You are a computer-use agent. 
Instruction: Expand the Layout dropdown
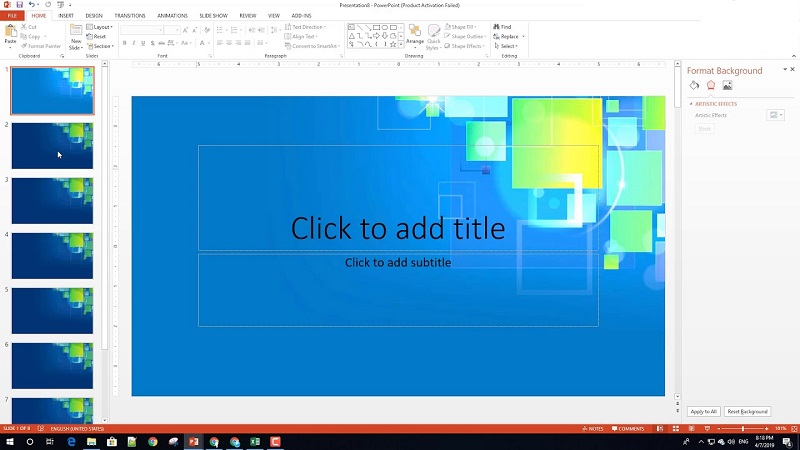point(101,27)
